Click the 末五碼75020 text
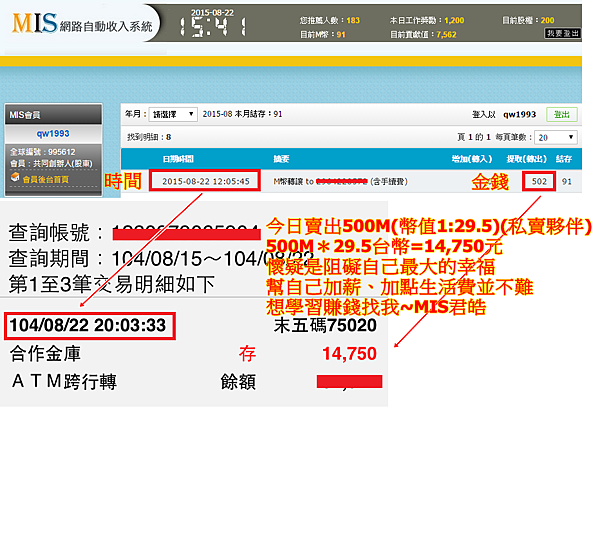 325,325
